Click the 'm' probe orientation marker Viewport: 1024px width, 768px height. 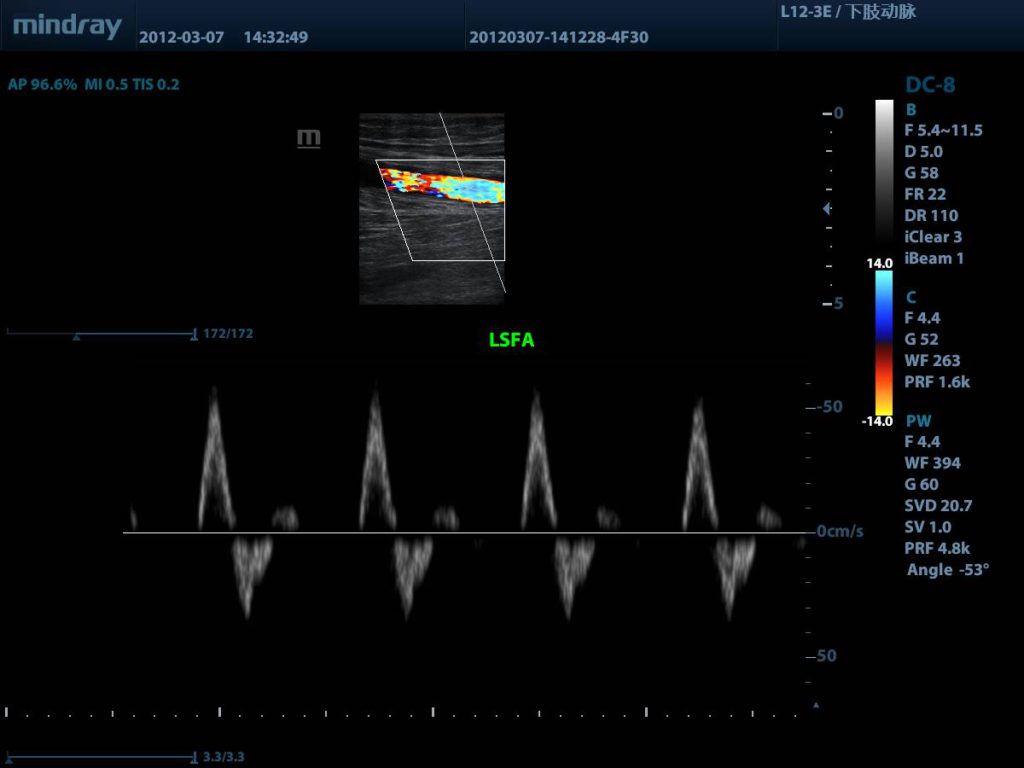(309, 138)
